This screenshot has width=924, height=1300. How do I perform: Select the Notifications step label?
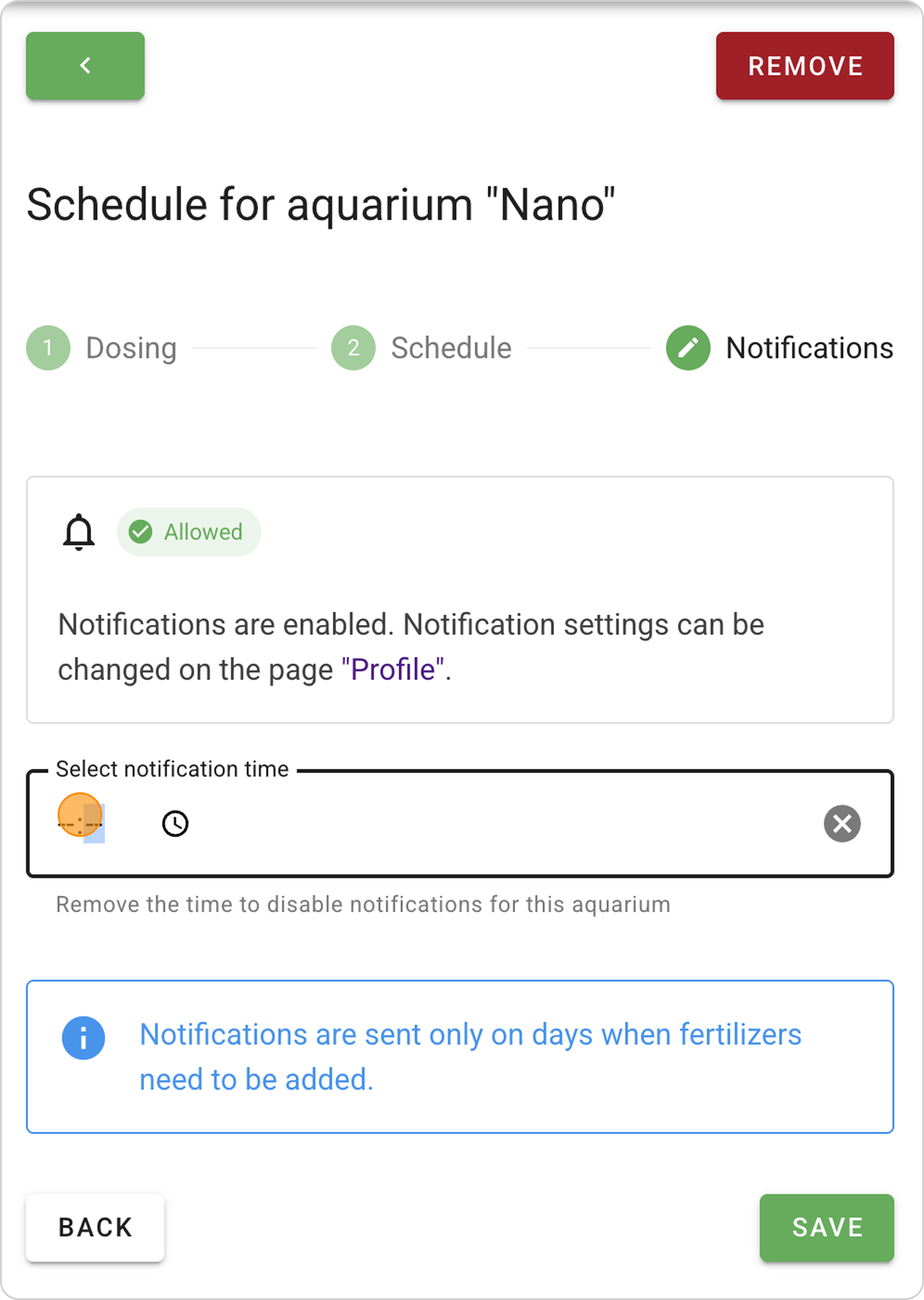tap(809, 348)
